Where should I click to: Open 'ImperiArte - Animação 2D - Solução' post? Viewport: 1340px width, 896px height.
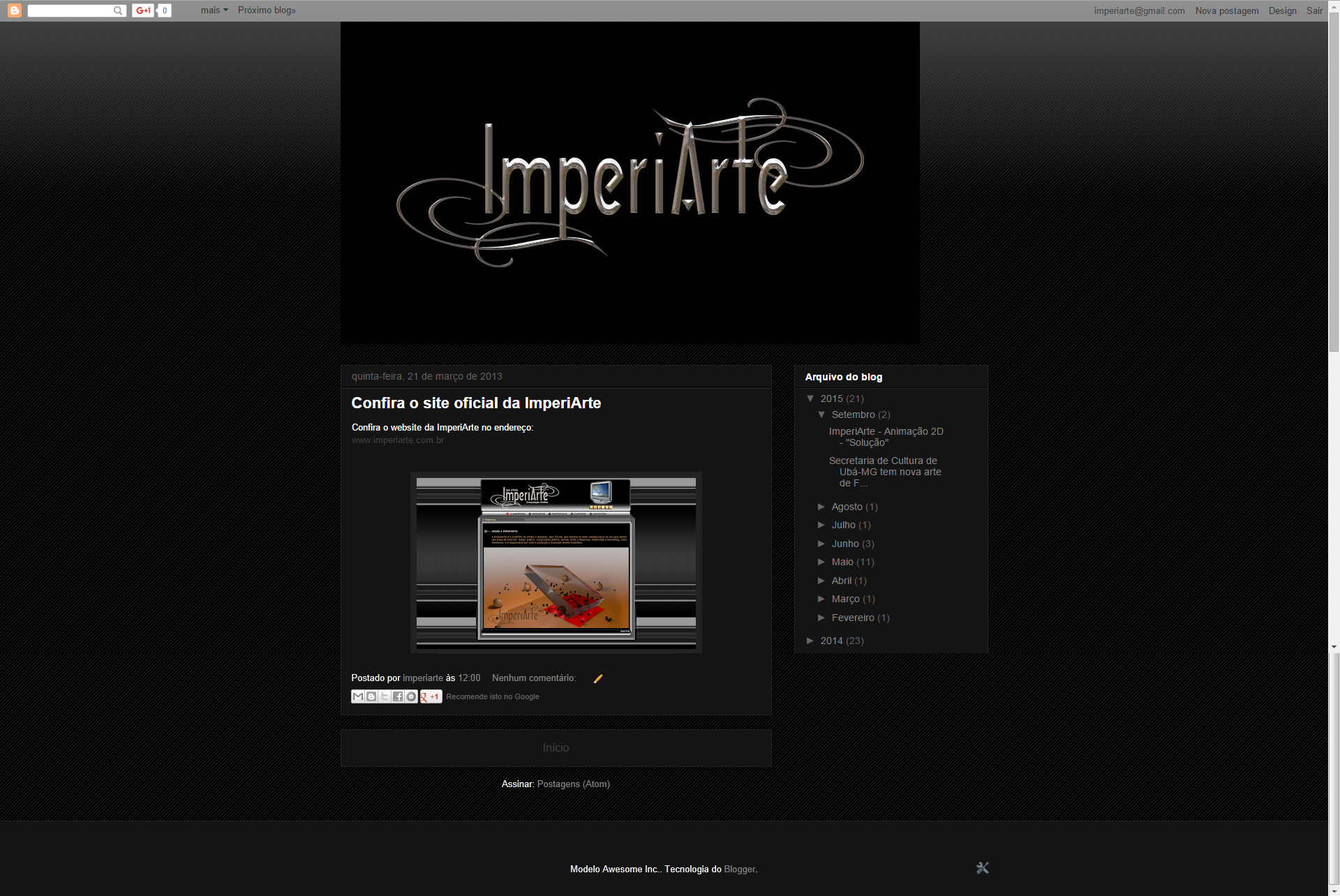(886, 437)
